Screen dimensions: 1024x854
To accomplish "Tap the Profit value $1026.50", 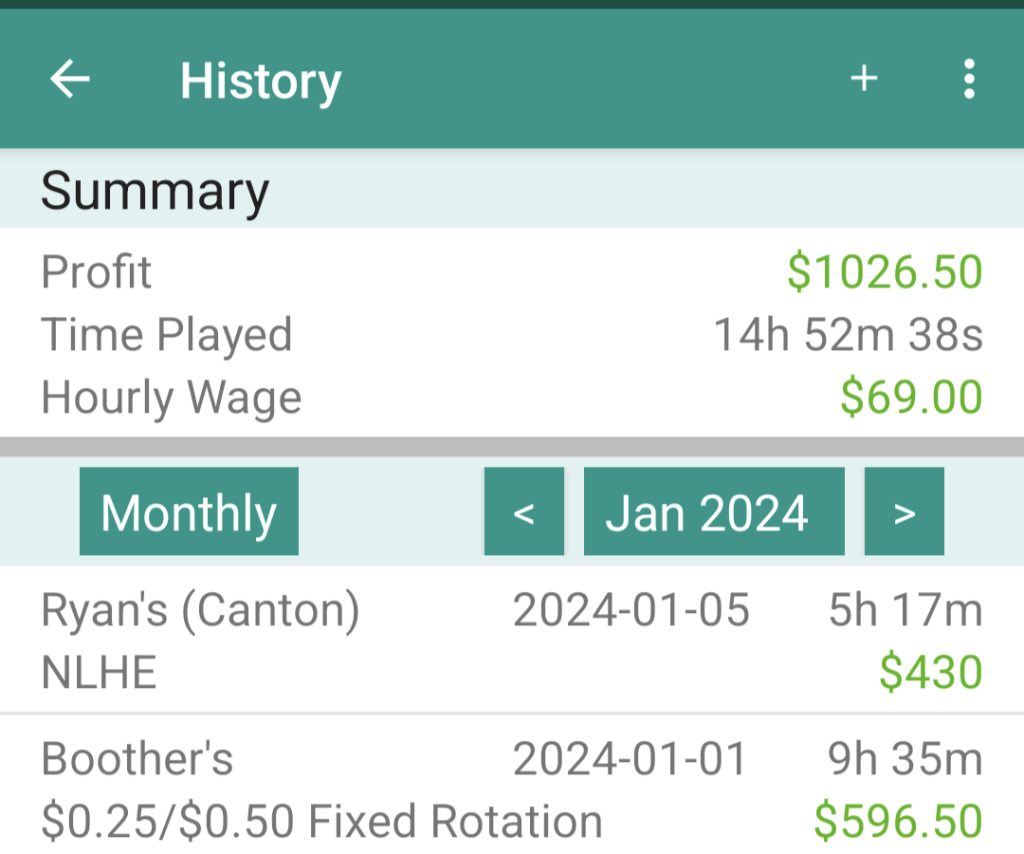I will tap(885, 272).
